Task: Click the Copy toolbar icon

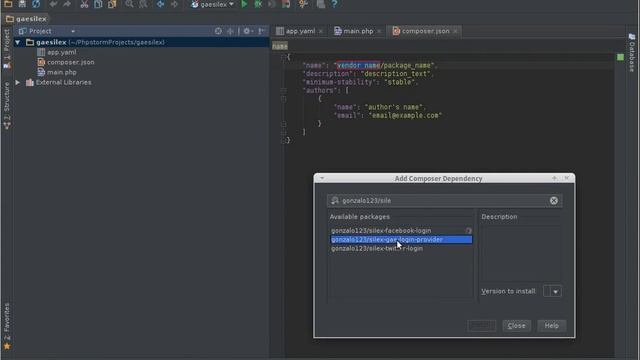Action: click(98, 4)
